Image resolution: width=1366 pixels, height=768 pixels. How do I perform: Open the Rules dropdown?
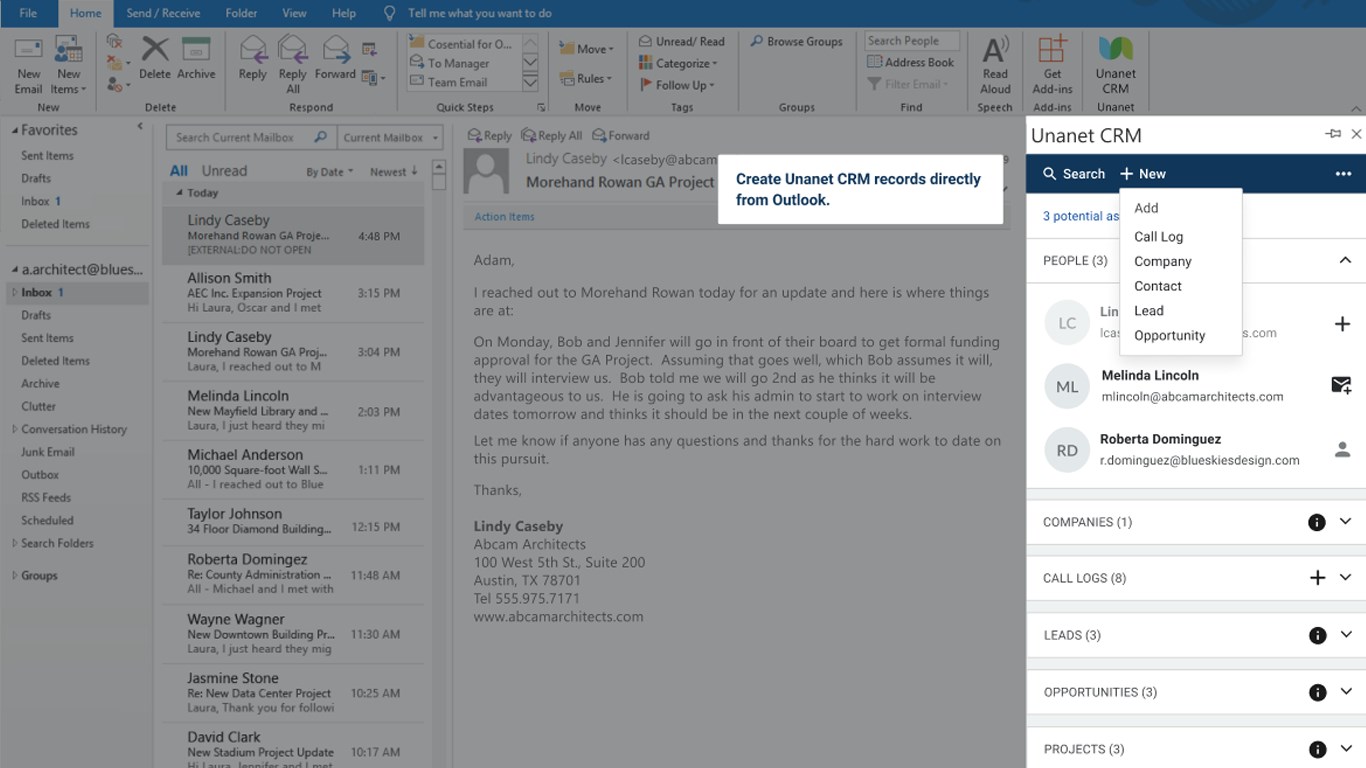[x=586, y=78]
